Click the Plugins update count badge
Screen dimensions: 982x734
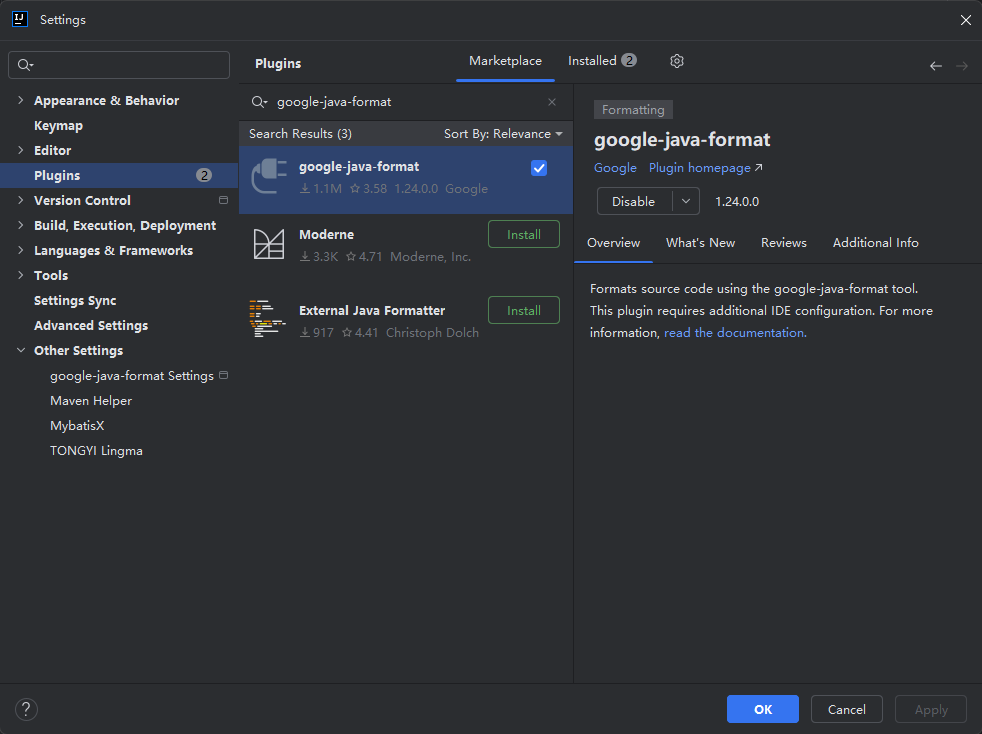[204, 175]
